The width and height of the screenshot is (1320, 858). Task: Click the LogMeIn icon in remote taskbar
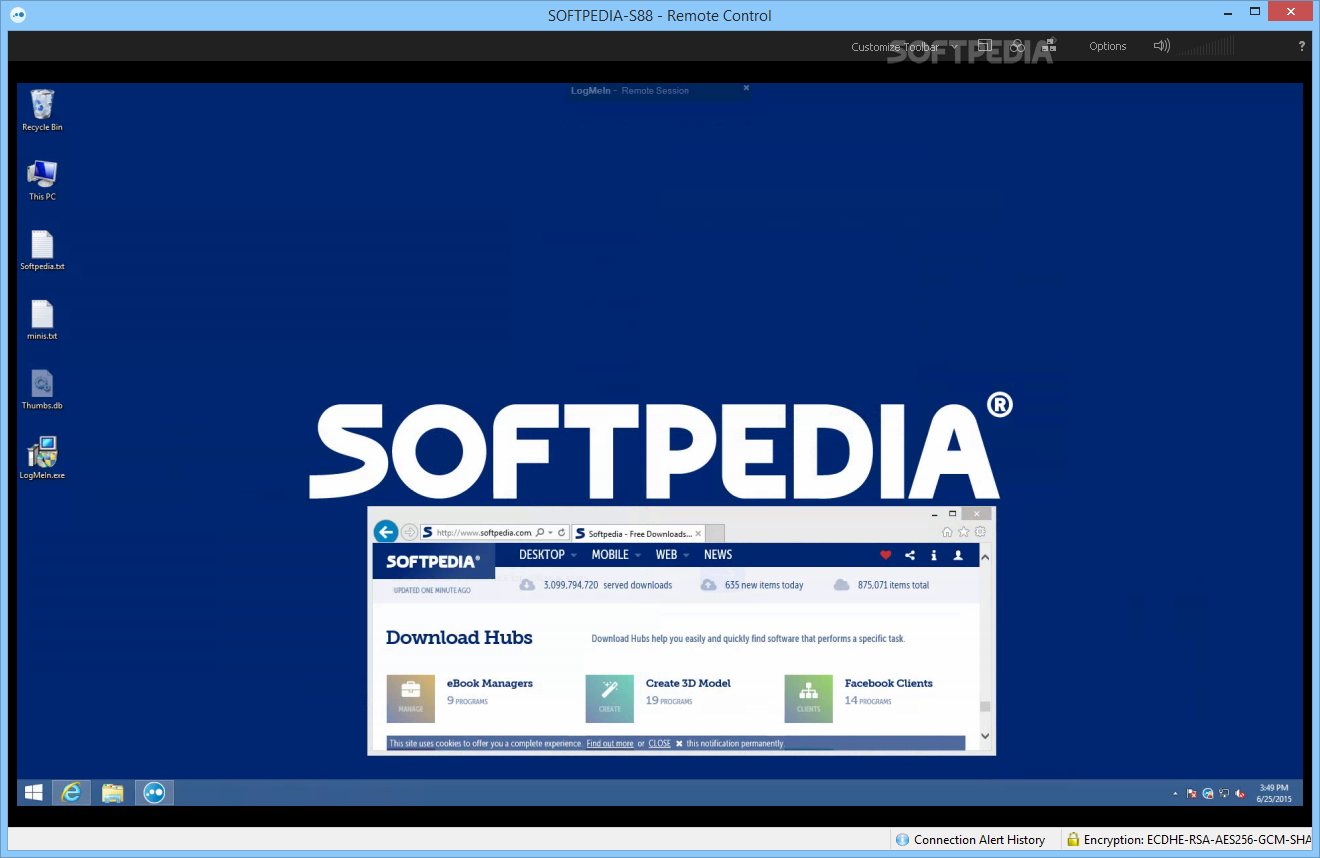(x=155, y=792)
